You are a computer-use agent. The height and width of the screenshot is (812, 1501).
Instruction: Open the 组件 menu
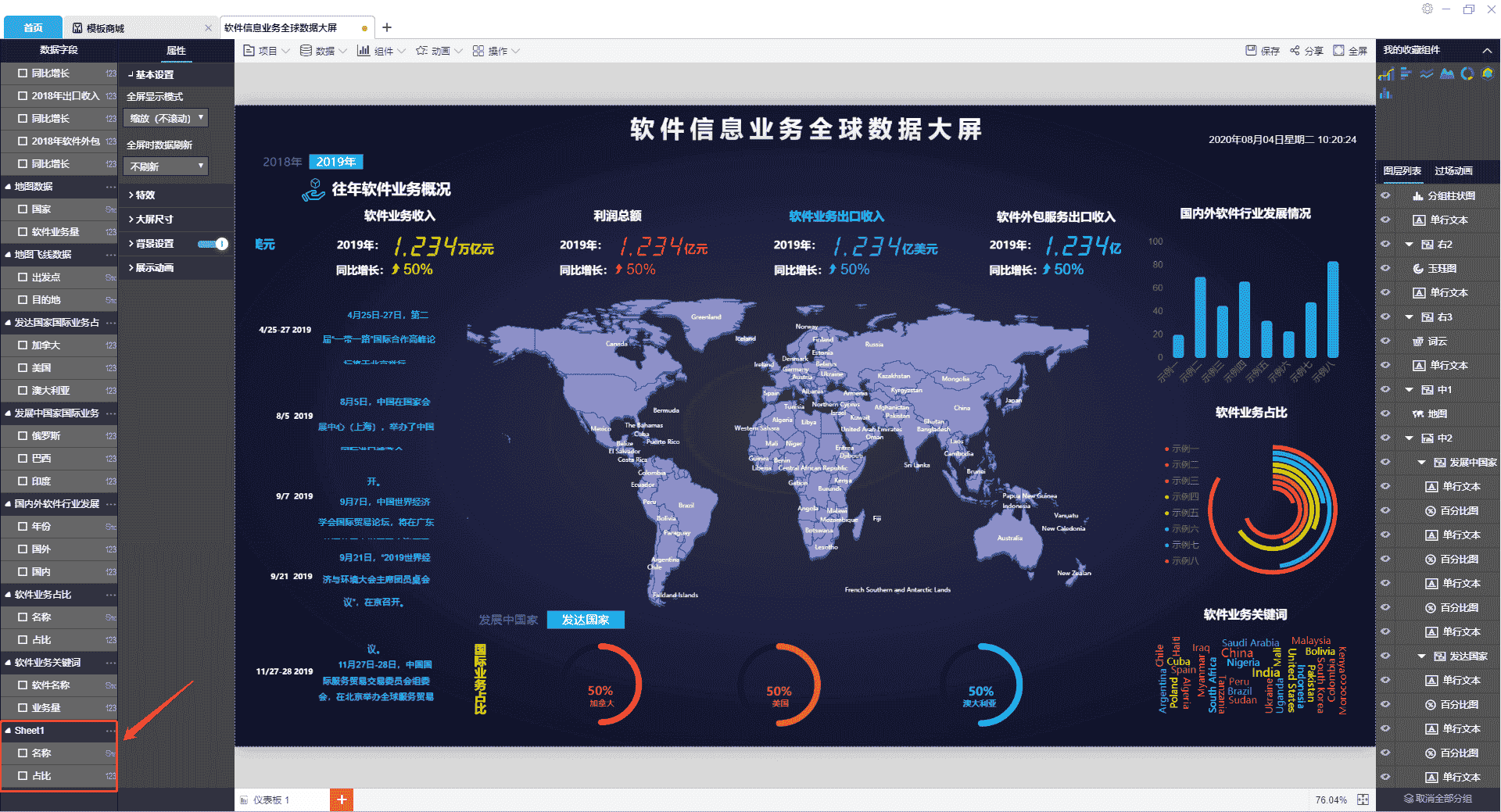[x=382, y=51]
